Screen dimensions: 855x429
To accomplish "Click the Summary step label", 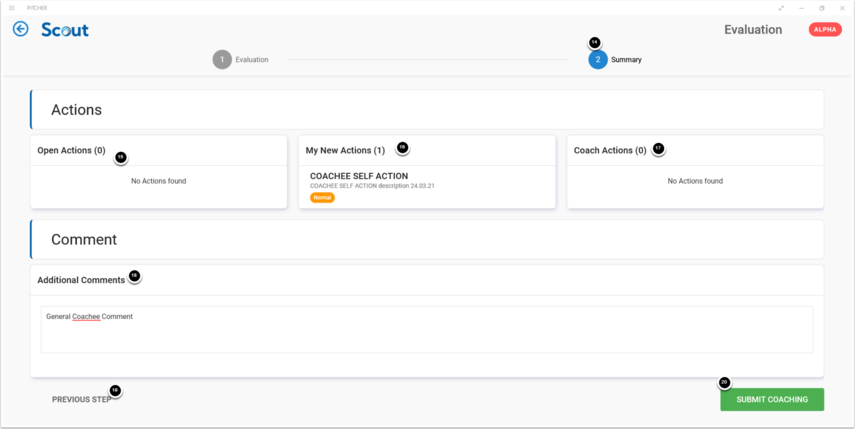I will (626, 60).
